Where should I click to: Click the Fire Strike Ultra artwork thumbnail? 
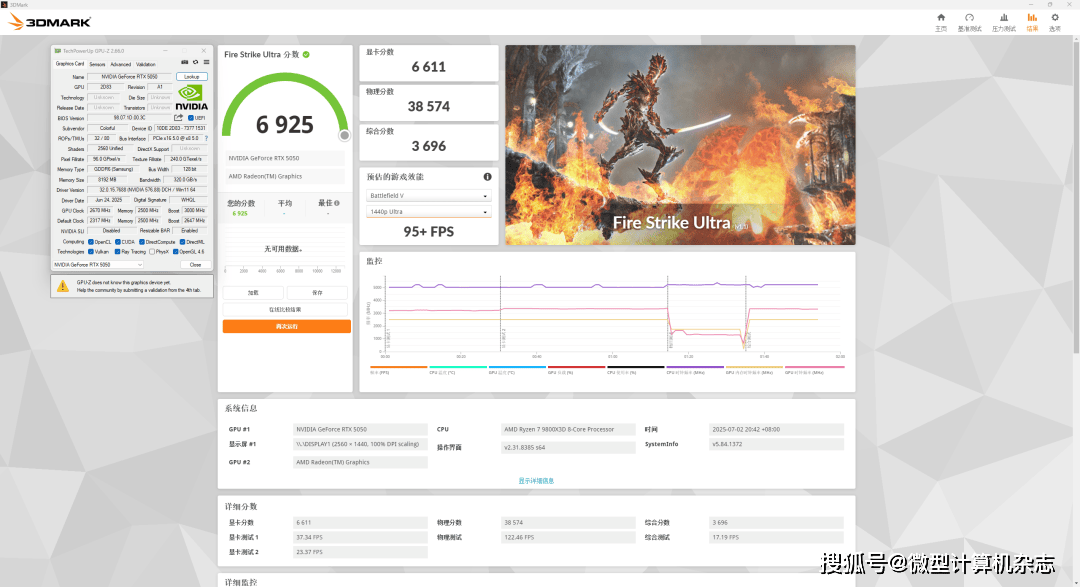(x=680, y=145)
